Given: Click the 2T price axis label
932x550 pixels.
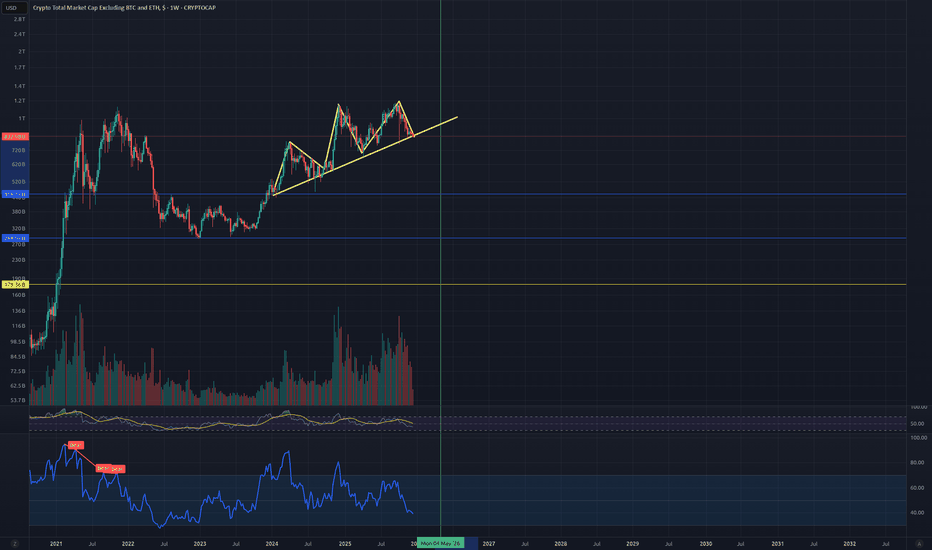Looking at the screenshot, I should pos(21,52).
